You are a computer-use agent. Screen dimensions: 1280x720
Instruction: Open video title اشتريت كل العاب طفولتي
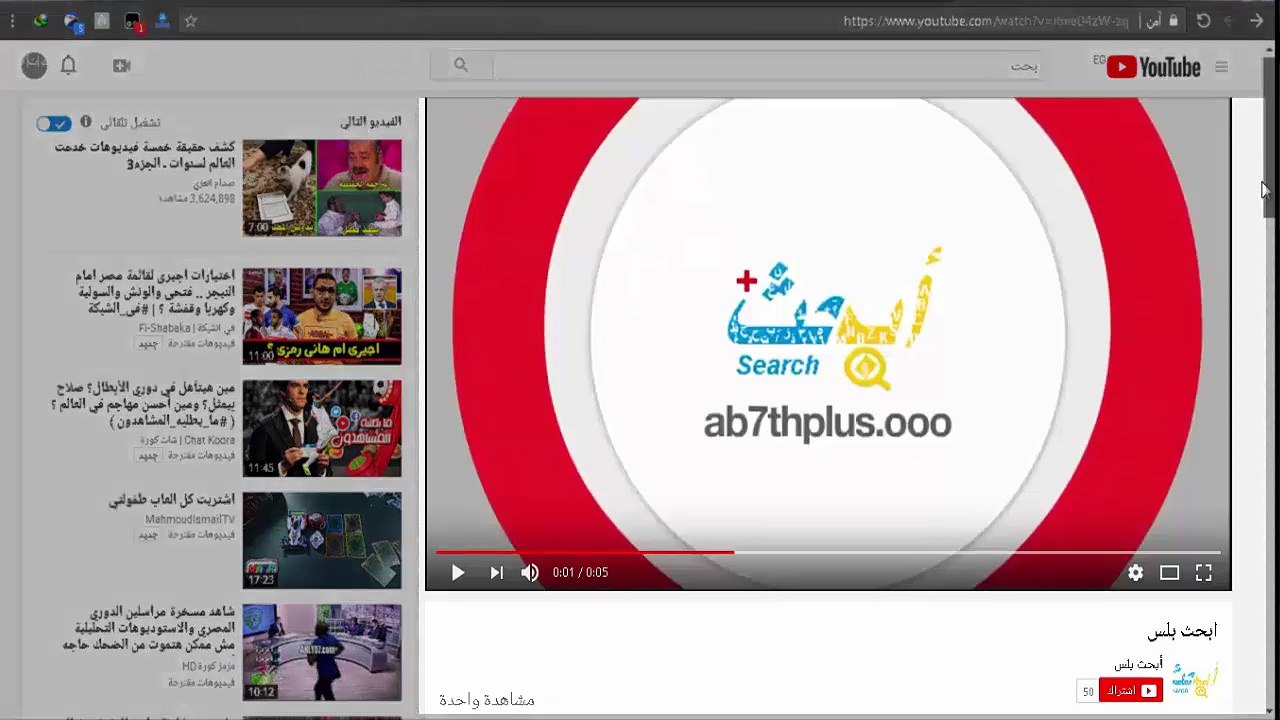click(x=172, y=499)
